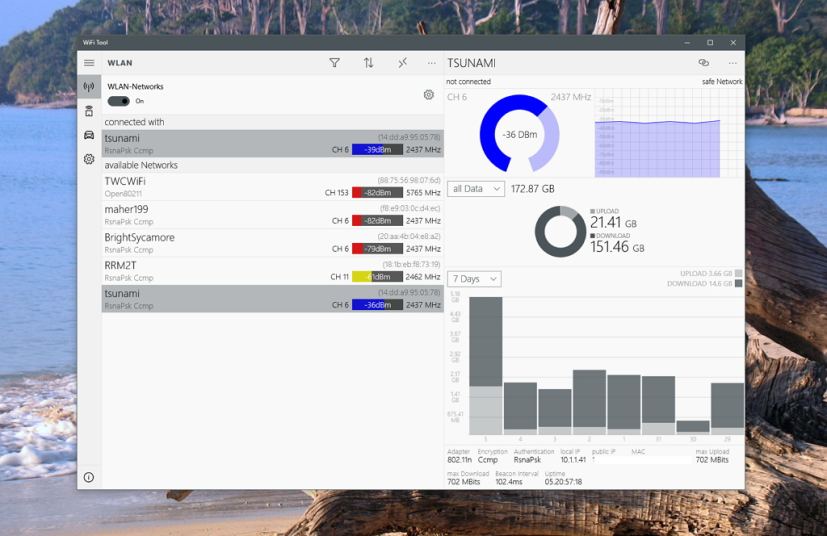Toggle WLAN-Networks switch off
Viewport: 827px width, 536px height.
tap(119, 101)
